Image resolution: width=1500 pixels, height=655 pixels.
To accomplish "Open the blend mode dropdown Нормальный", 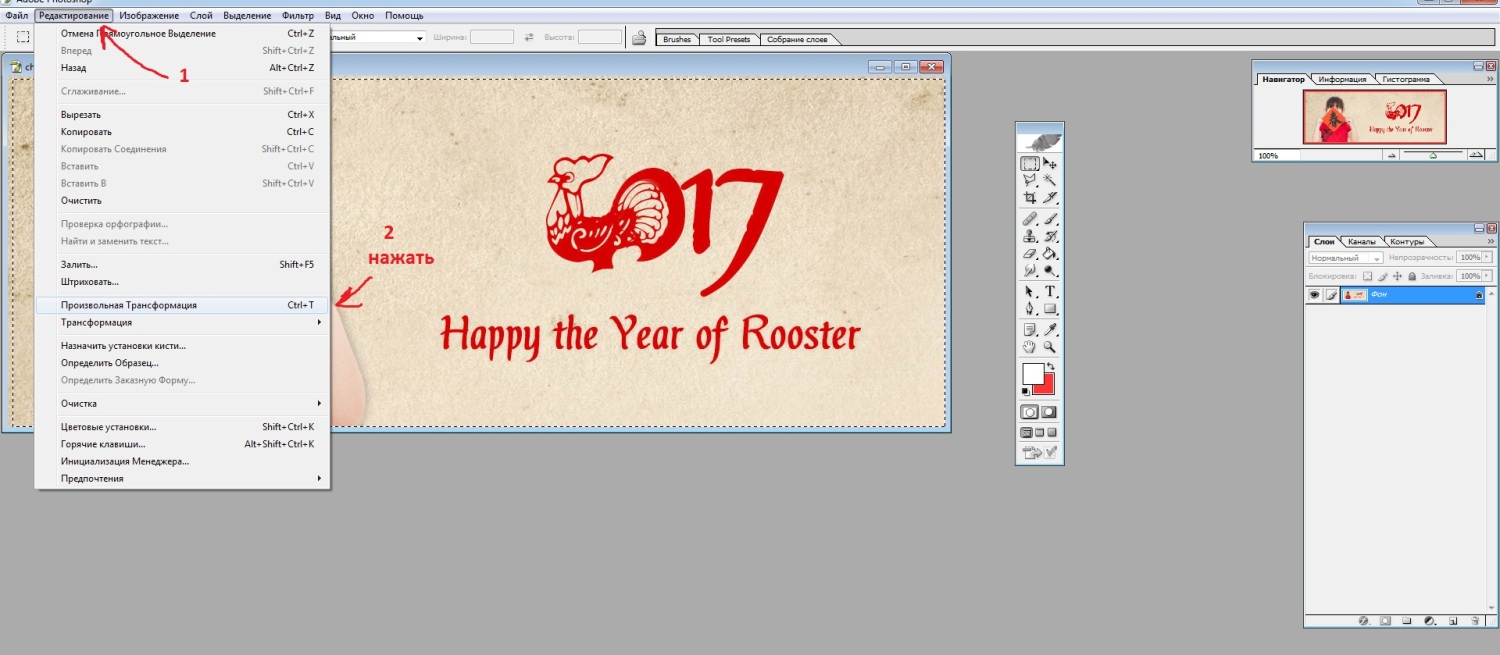I will tap(1345, 258).
